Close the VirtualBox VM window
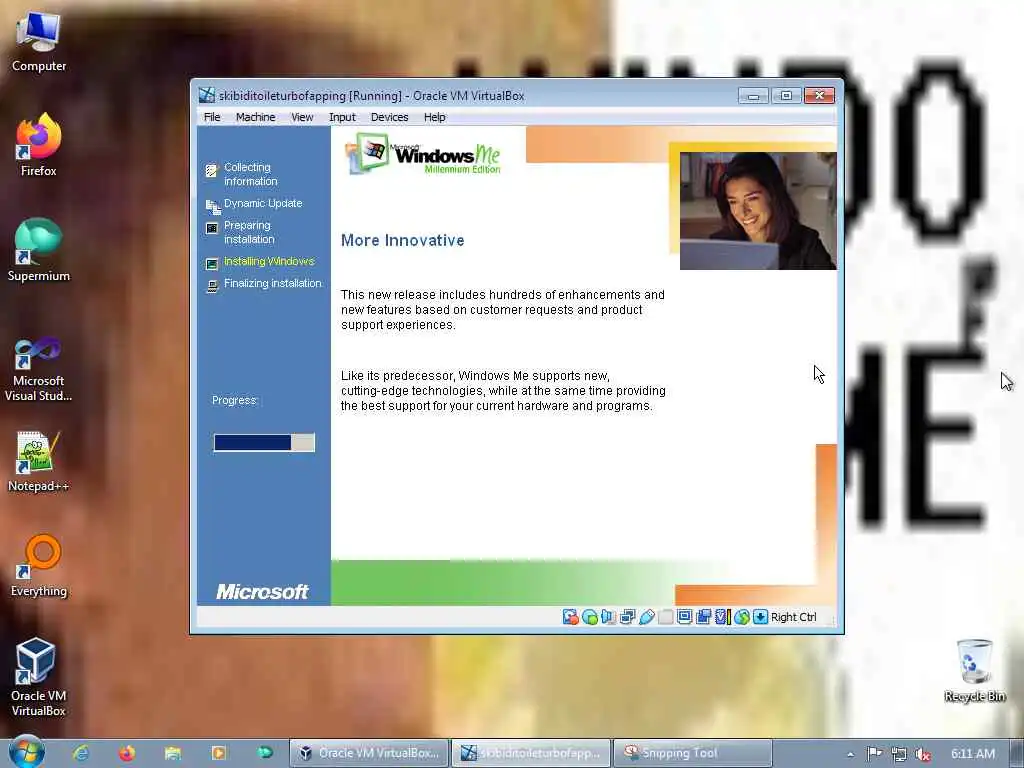The height and width of the screenshot is (768, 1024). pos(820,96)
